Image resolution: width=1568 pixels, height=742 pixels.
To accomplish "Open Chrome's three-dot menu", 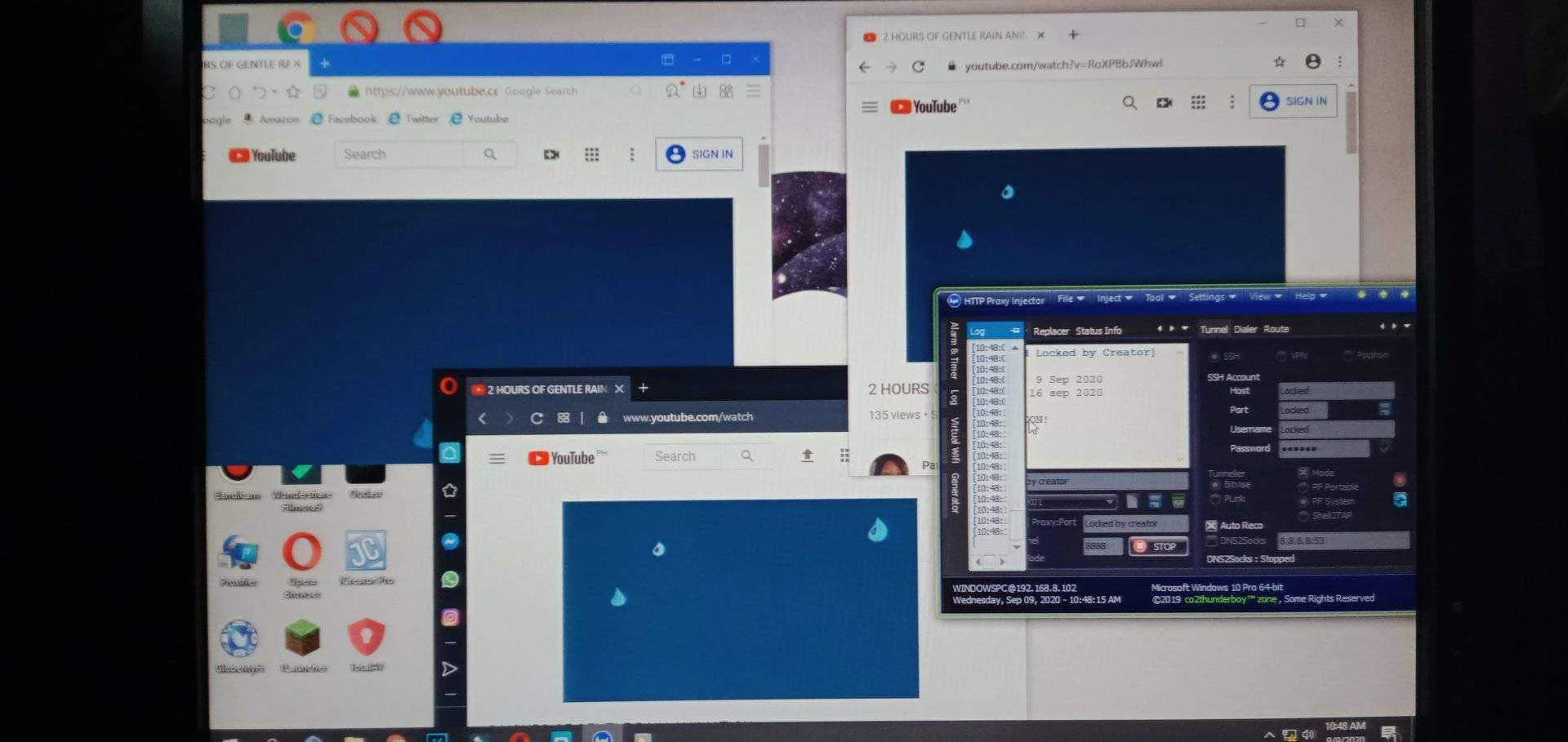I will coord(1340,61).
